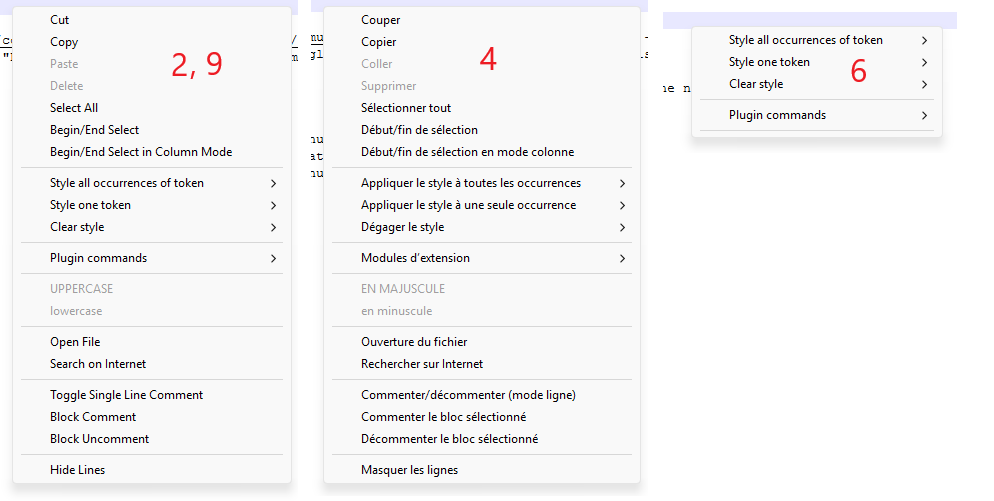
Task: Click Commenter/décommenter (mode ligne)
Action: [468, 395]
